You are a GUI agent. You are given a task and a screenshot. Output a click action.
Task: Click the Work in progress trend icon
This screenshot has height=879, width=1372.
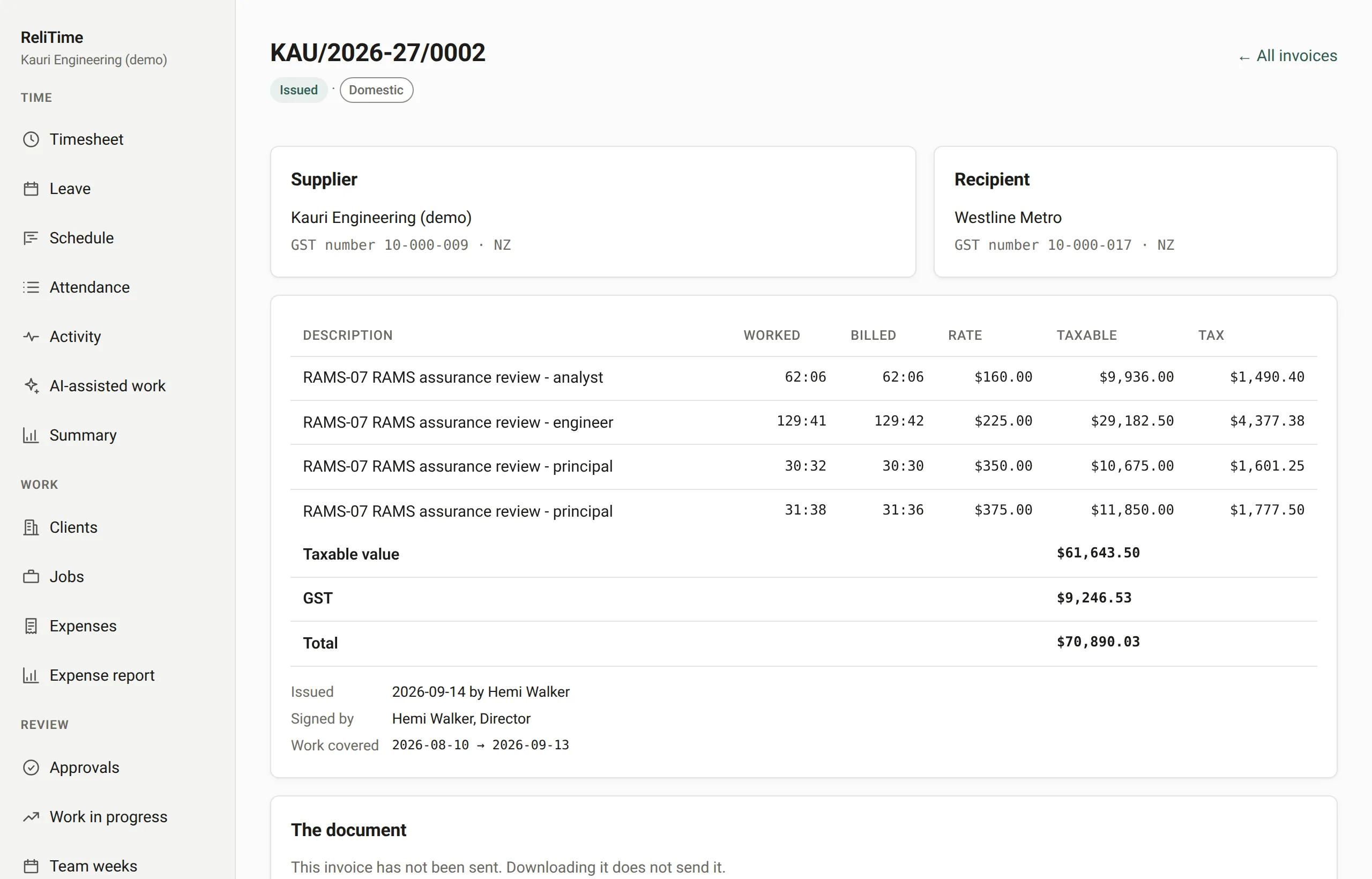[x=31, y=817]
